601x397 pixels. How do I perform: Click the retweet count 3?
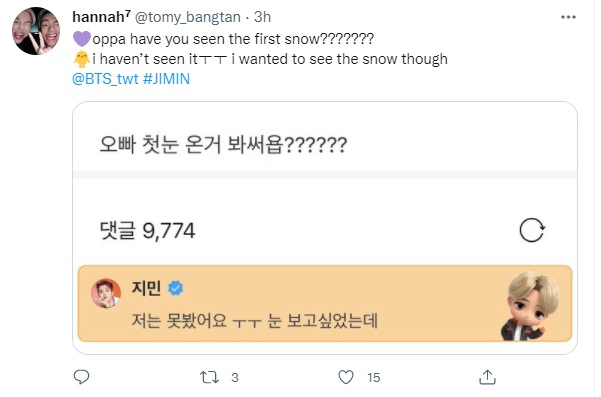(235, 378)
